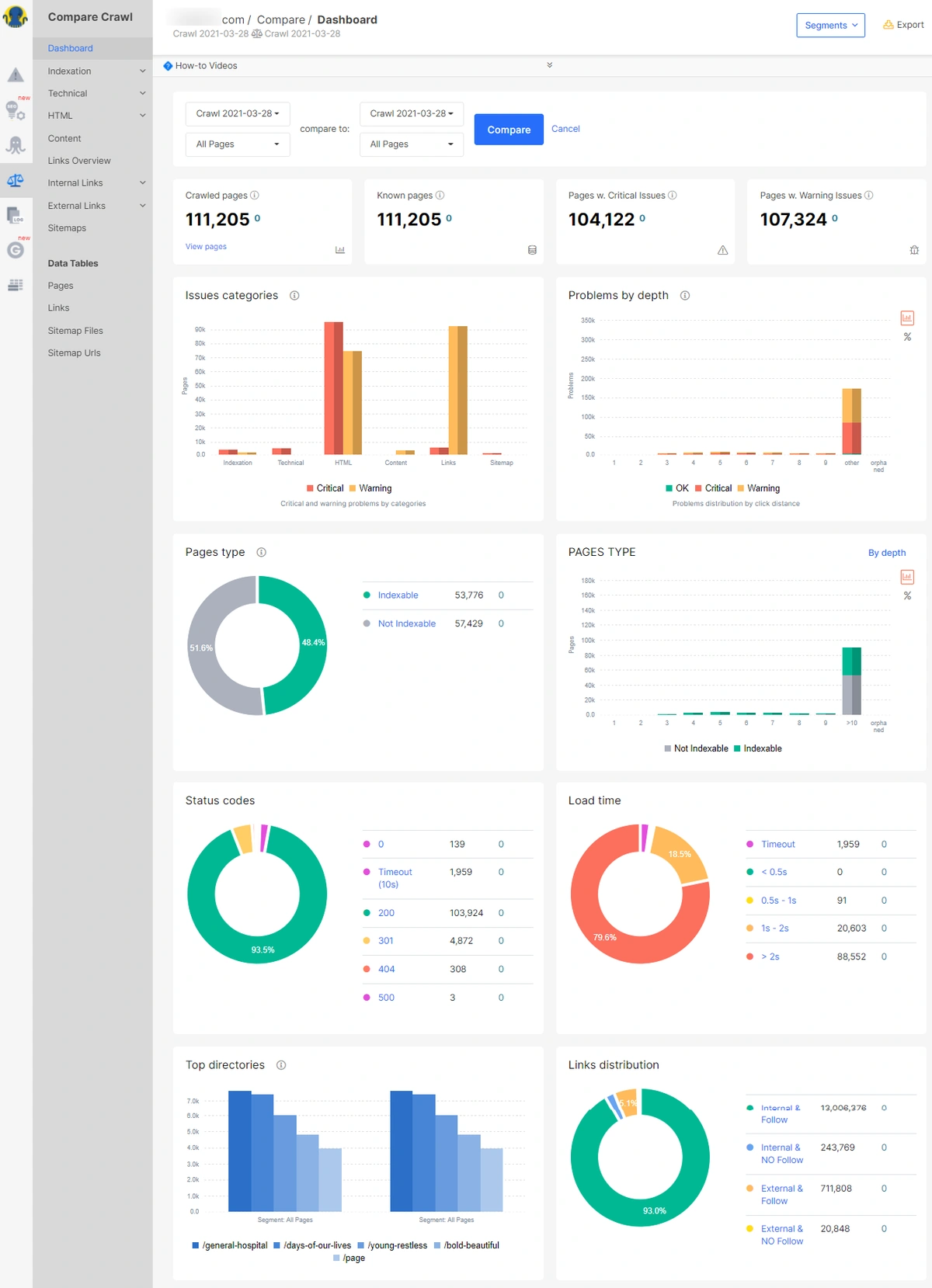
Task: Click the octopus crawler sidebar icon
Action: coord(16,145)
